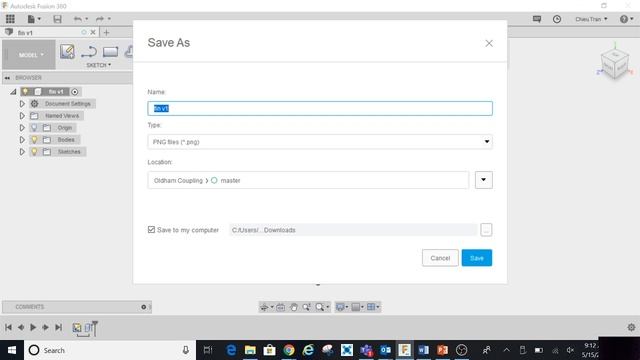Screen dimensions: 640x360
Task: Click the first sketch feature in timeline
Action: tap(77, 327)
